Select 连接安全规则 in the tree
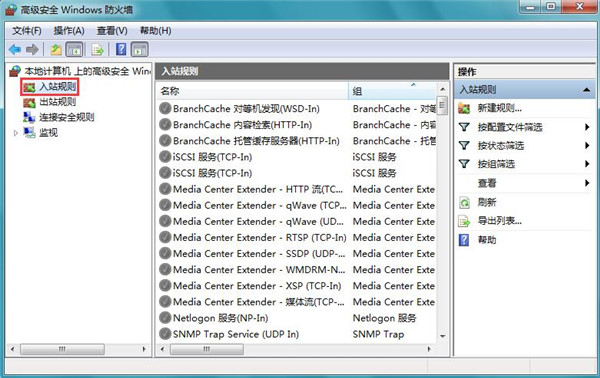The width and height of the screenshot is (600, 378). click(67, 117)
